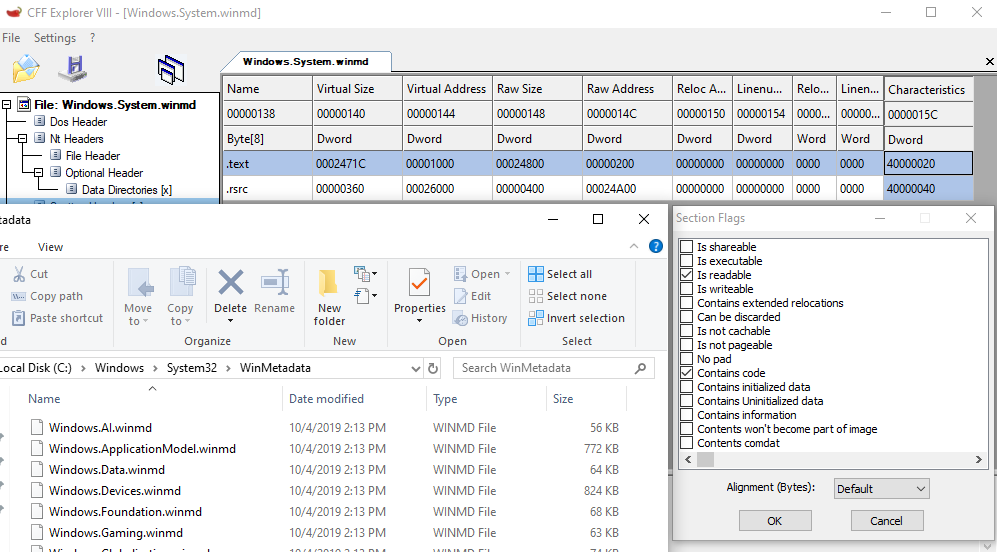Click the Section Flags horizontal scrollbar left arrow

pos(688,459)
